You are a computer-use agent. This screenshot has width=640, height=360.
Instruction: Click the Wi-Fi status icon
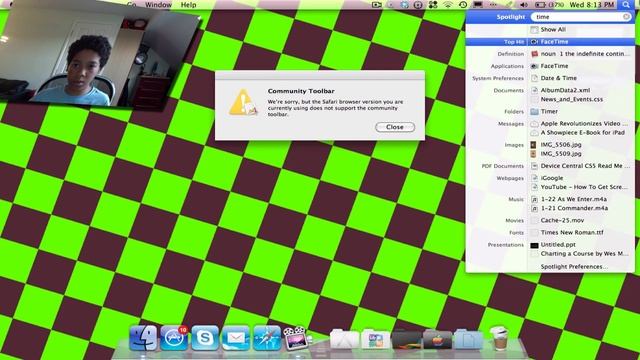pos(448,5)
